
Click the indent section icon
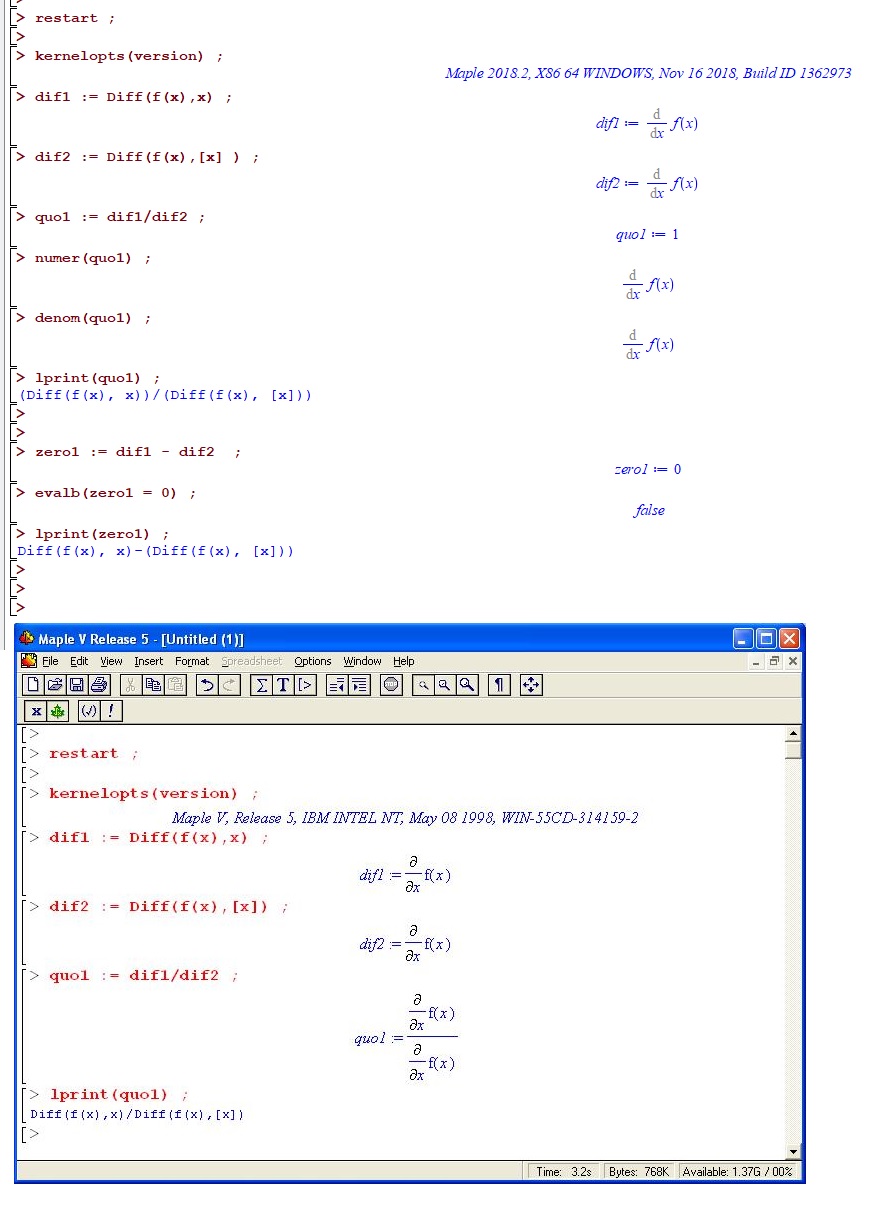pyautogui.click(x=359, y=685)
